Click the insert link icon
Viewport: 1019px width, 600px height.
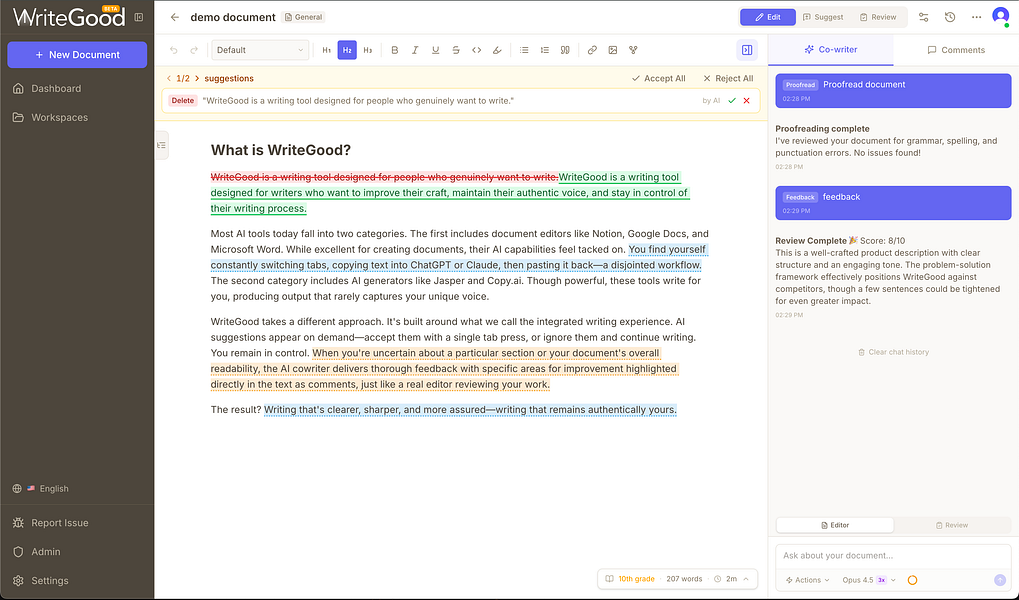pyautogui.click(x=591, y=50)
